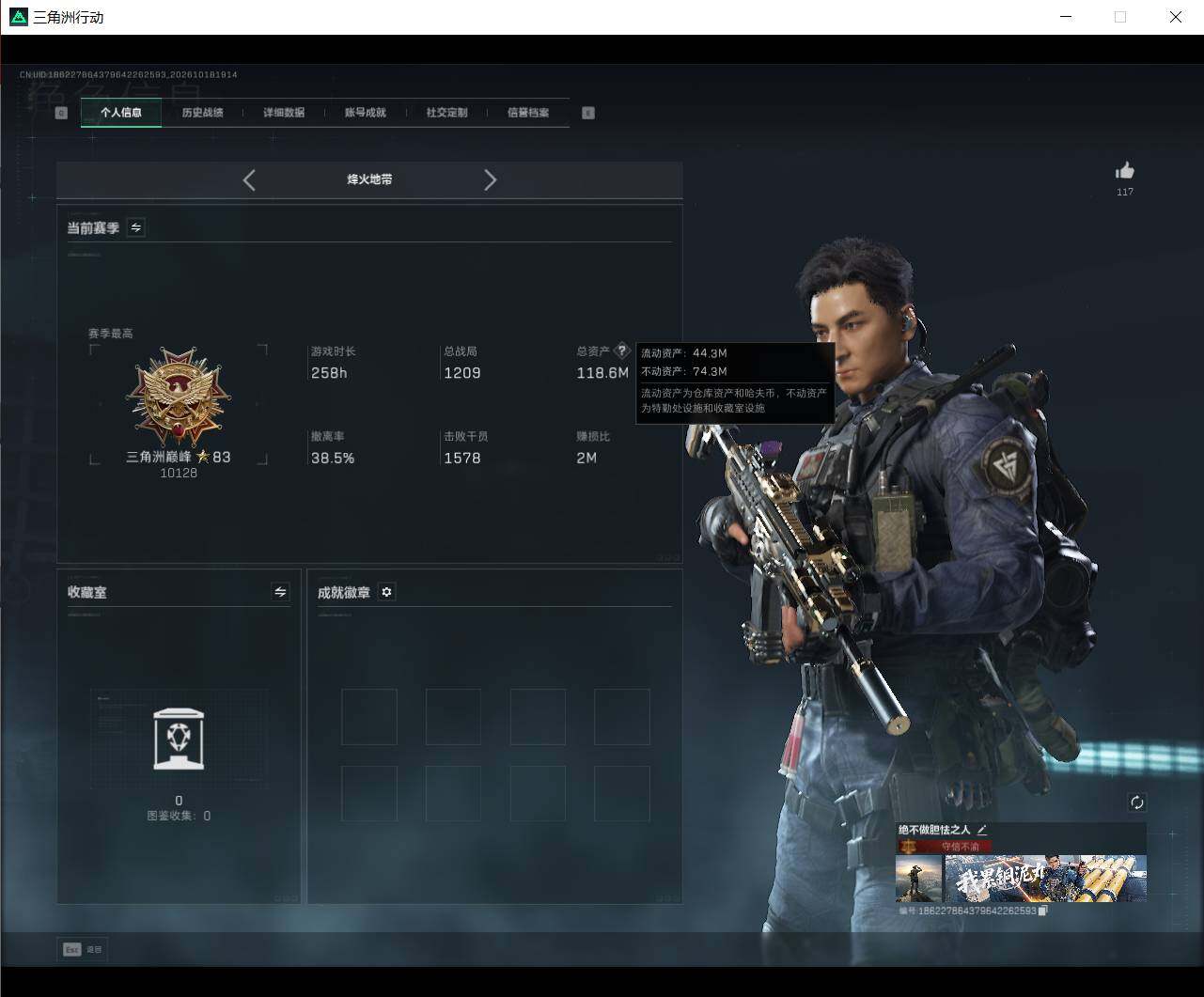Click the player avatar thumbnail on the name card
This screenshot has height=997, width=1204.
(x=919, y=879)
